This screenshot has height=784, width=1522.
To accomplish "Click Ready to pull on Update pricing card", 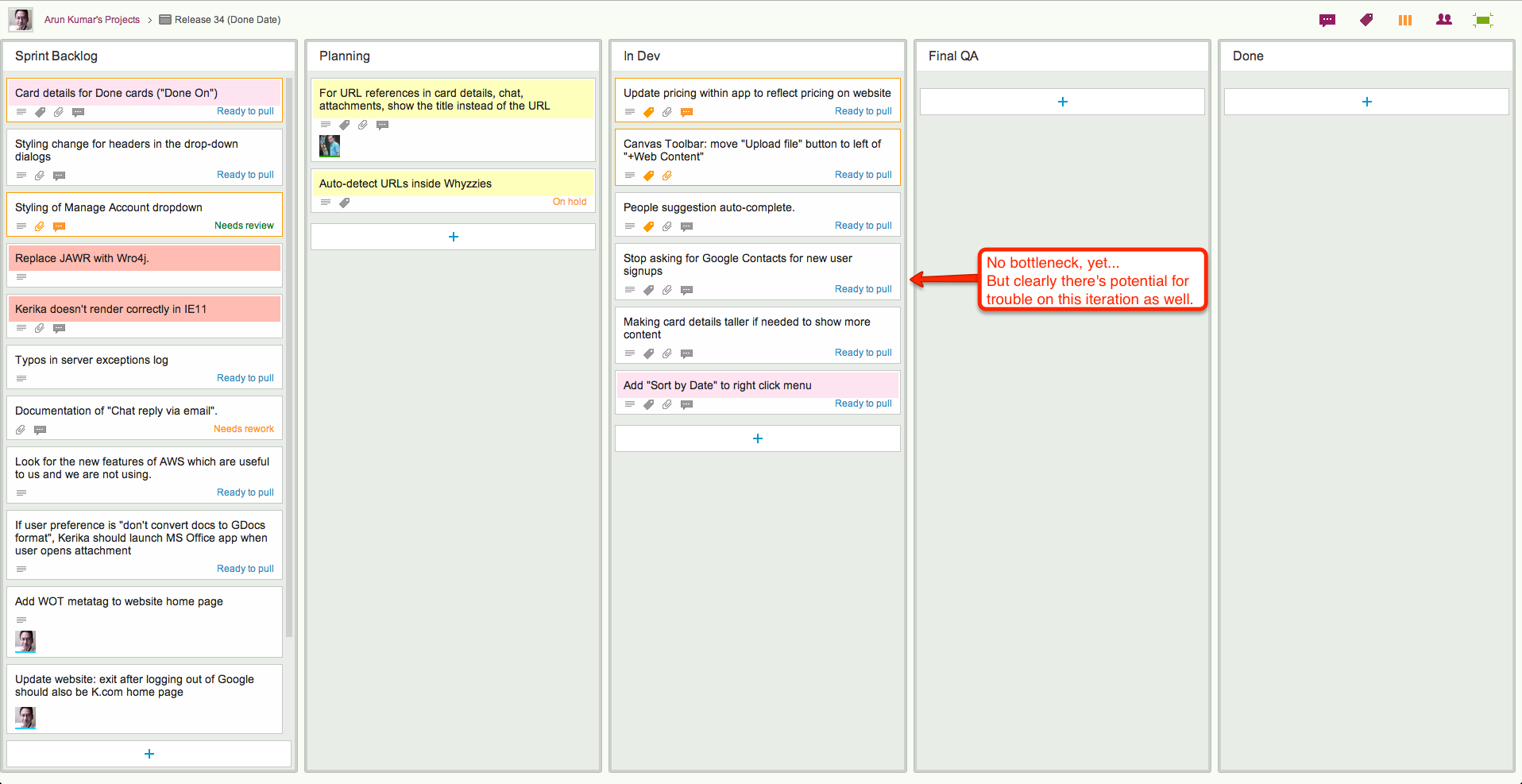I will [863, 111].
